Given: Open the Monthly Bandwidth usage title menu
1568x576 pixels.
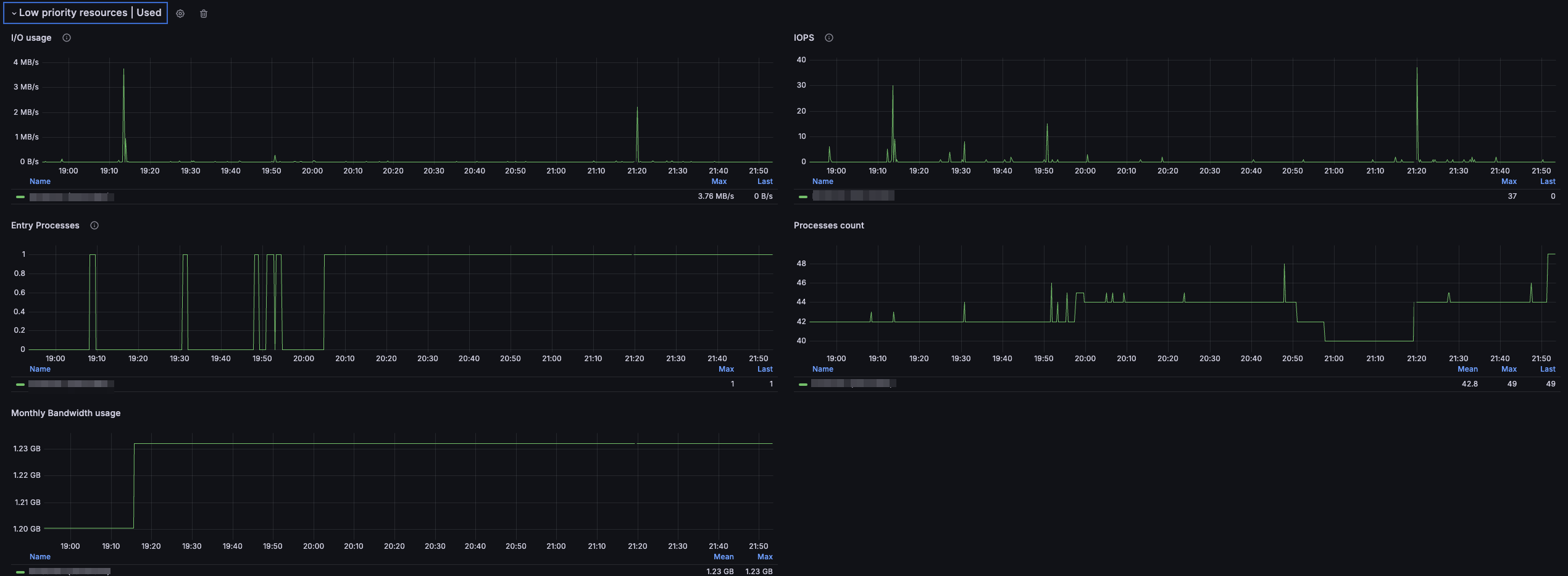Looking at the screenshot, I should click(65, 413).
